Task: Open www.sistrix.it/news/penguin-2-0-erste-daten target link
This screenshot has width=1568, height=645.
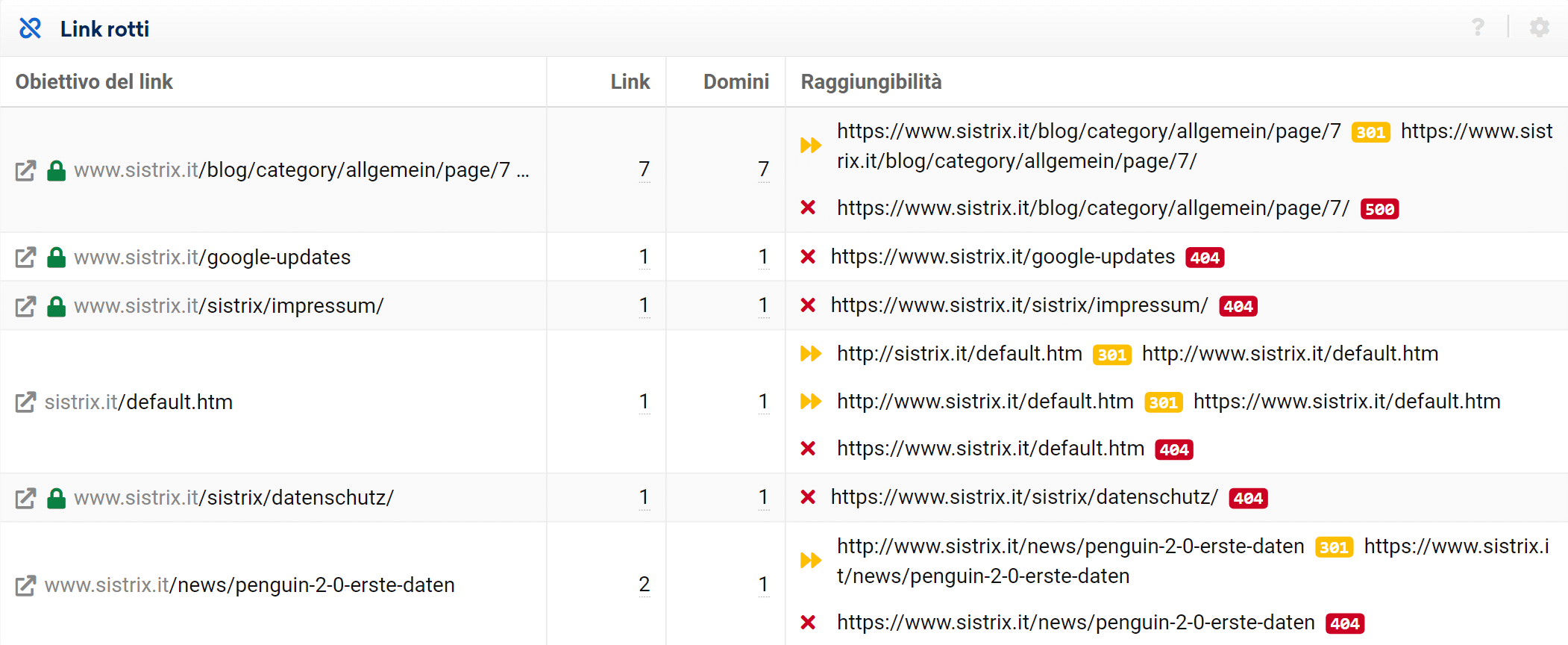Action: pyautogui.click(x=250, y=585)
